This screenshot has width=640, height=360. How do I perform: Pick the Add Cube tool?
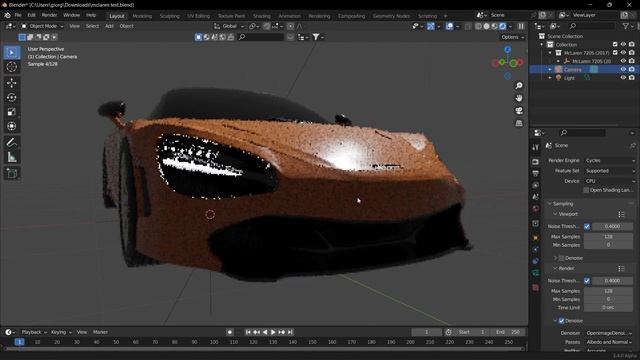[x=12, y=173]
